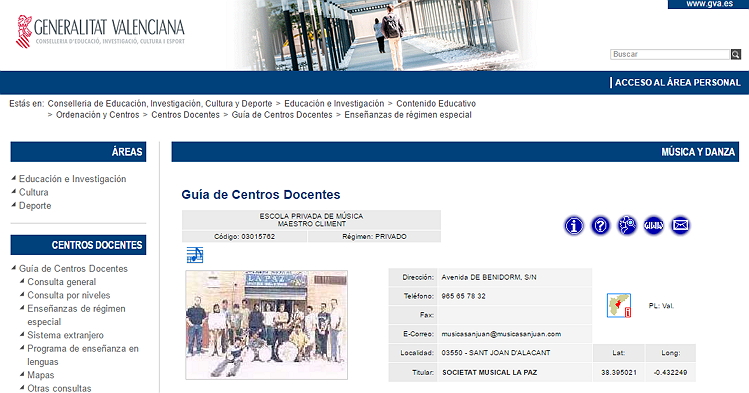Select Programa de enseñanza en lenguas
749x393 pixels.
coord(83,355)
